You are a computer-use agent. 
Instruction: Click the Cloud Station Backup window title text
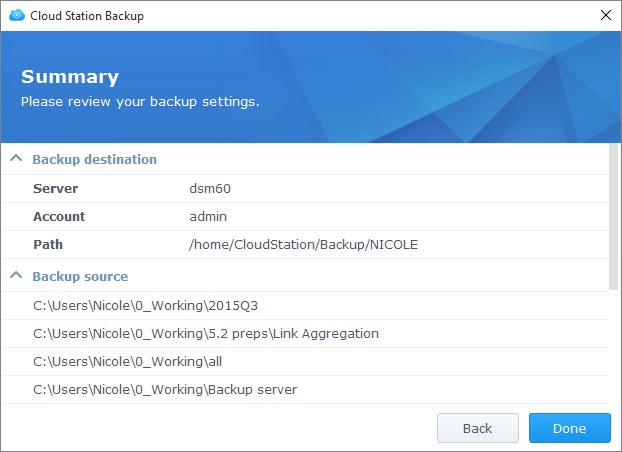click(x=87, y=16)
